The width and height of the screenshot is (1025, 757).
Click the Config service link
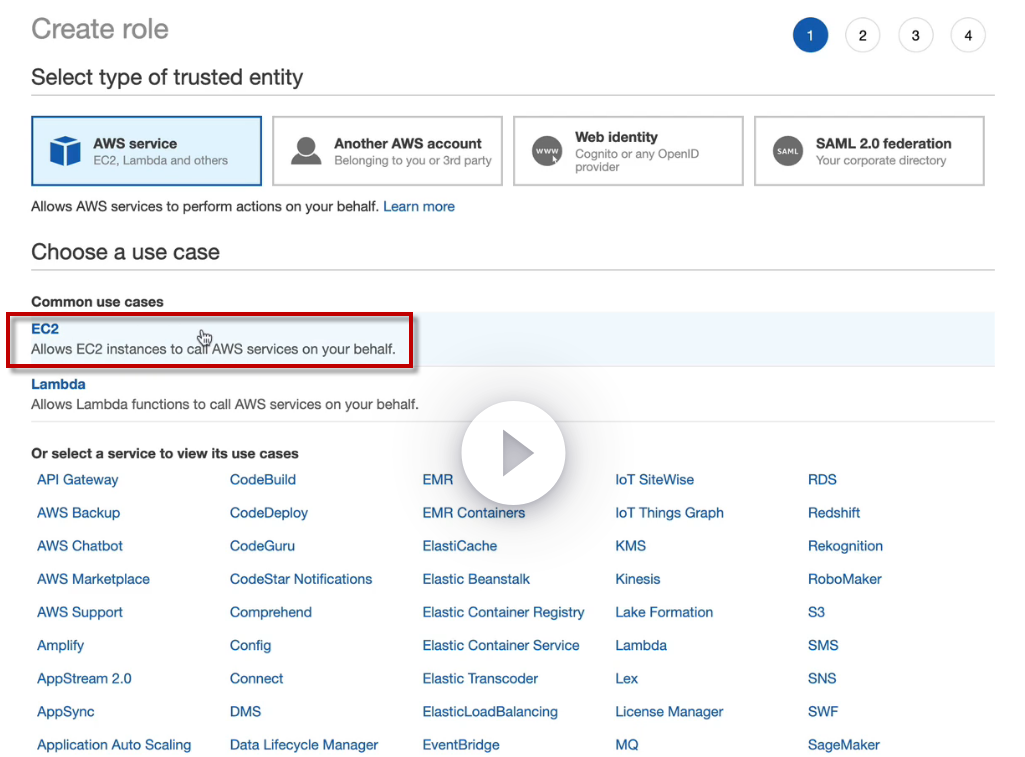click(250, 645)
